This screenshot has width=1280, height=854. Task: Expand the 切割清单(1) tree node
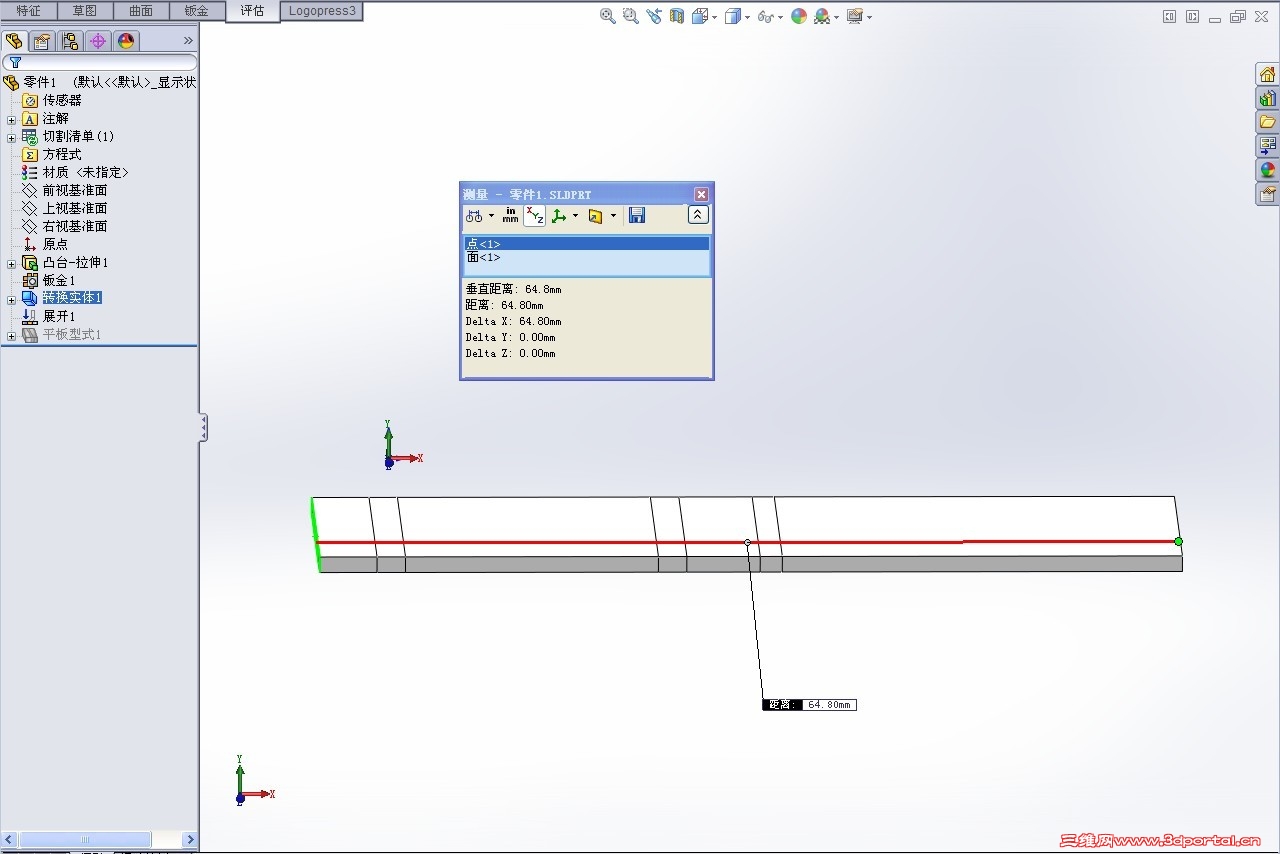coord(11,137)
